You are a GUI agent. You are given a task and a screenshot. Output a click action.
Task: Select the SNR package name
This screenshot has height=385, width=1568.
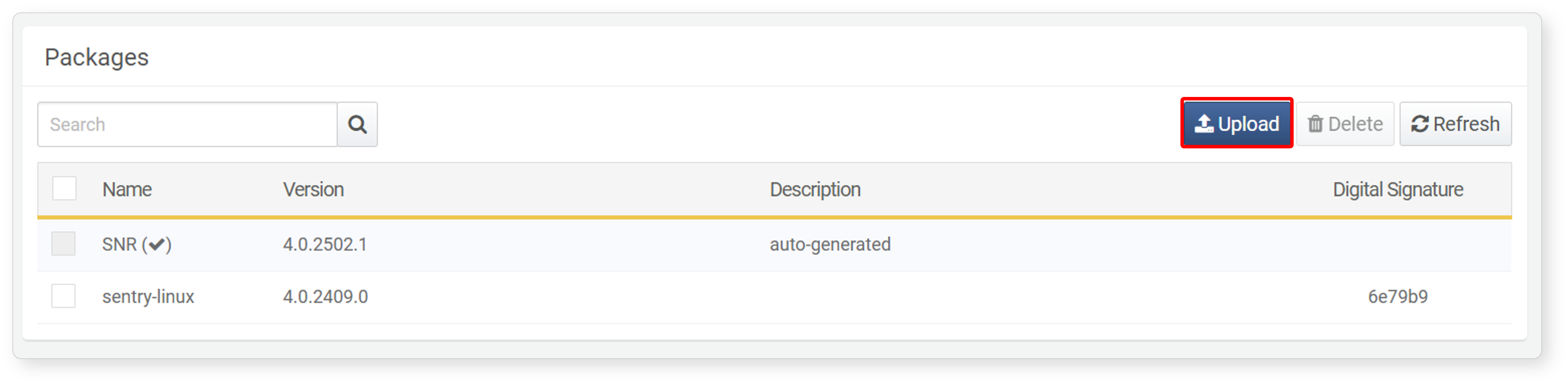119,244
